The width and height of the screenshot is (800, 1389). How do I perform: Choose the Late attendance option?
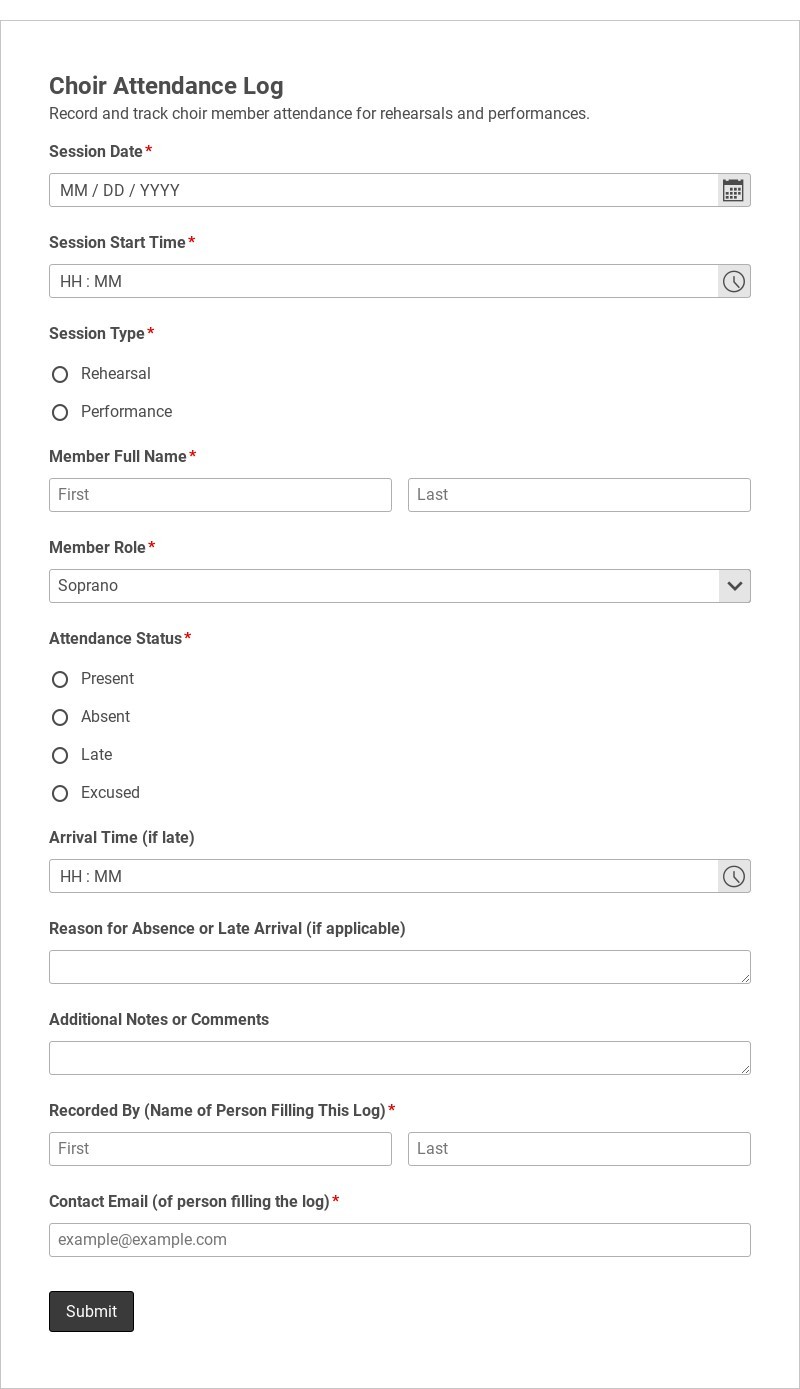pyautogui.click(x=60, y=755)
